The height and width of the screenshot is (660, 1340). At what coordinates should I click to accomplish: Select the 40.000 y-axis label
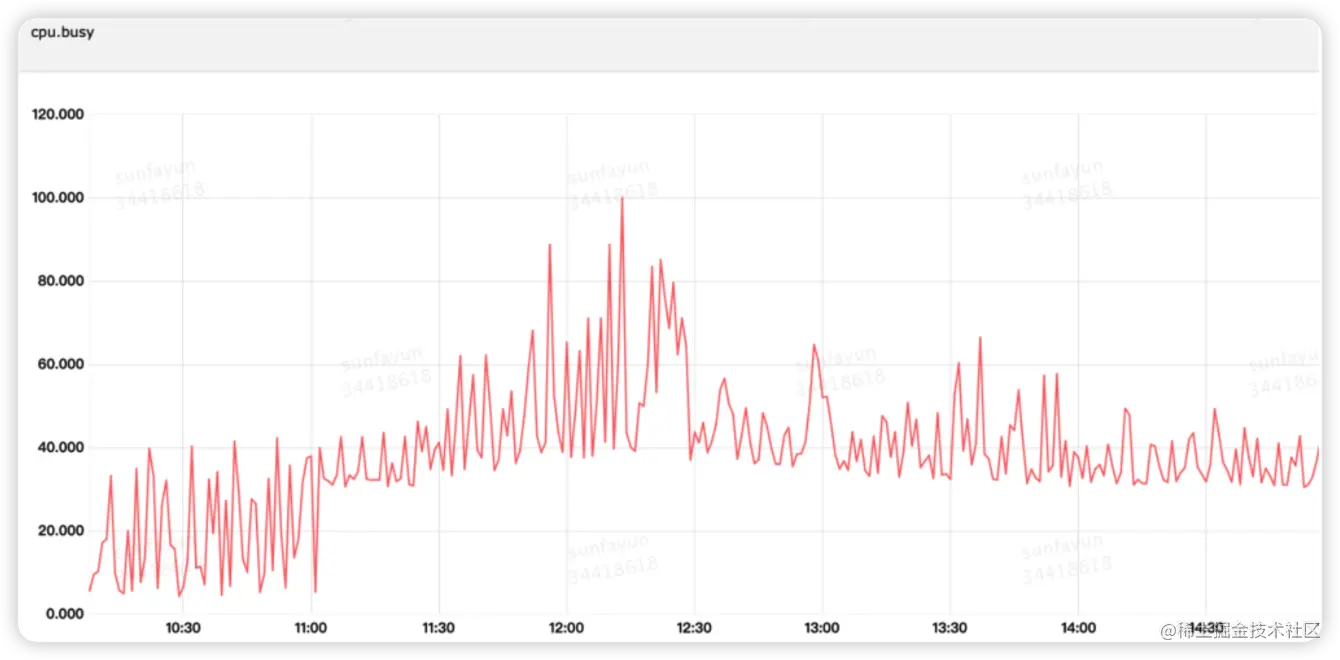coord(61,447)
